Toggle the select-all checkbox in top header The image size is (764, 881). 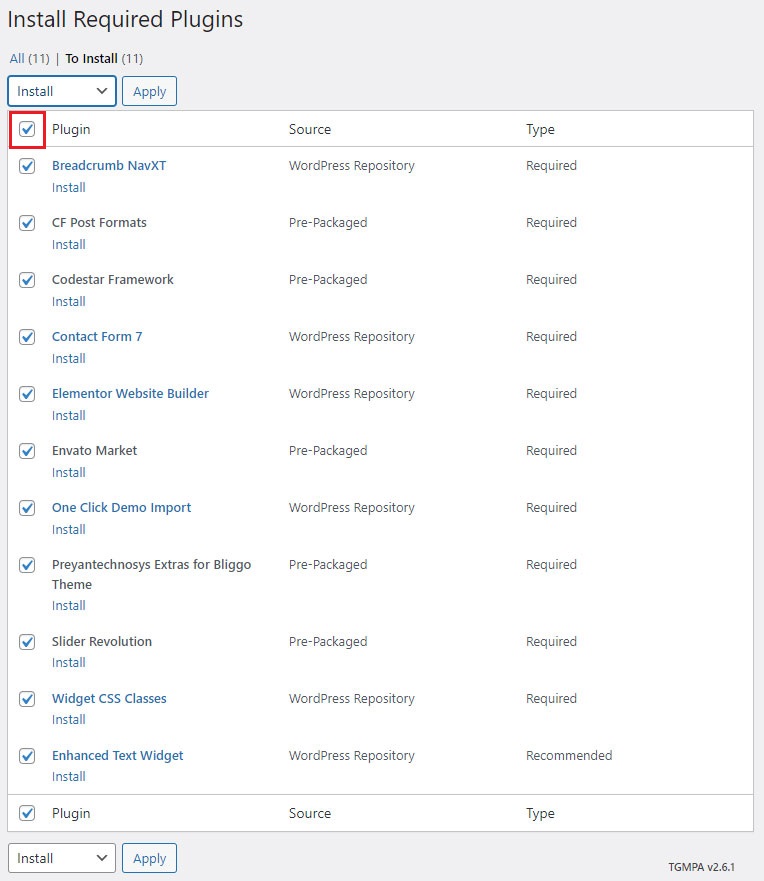[27, 129]
